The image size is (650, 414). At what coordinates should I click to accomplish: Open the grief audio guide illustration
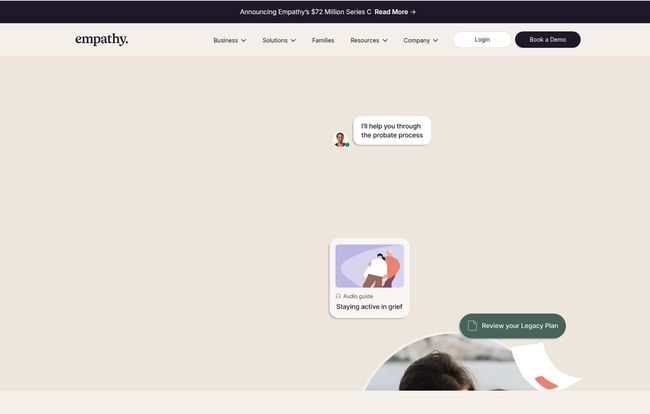(x=370, y=266)
